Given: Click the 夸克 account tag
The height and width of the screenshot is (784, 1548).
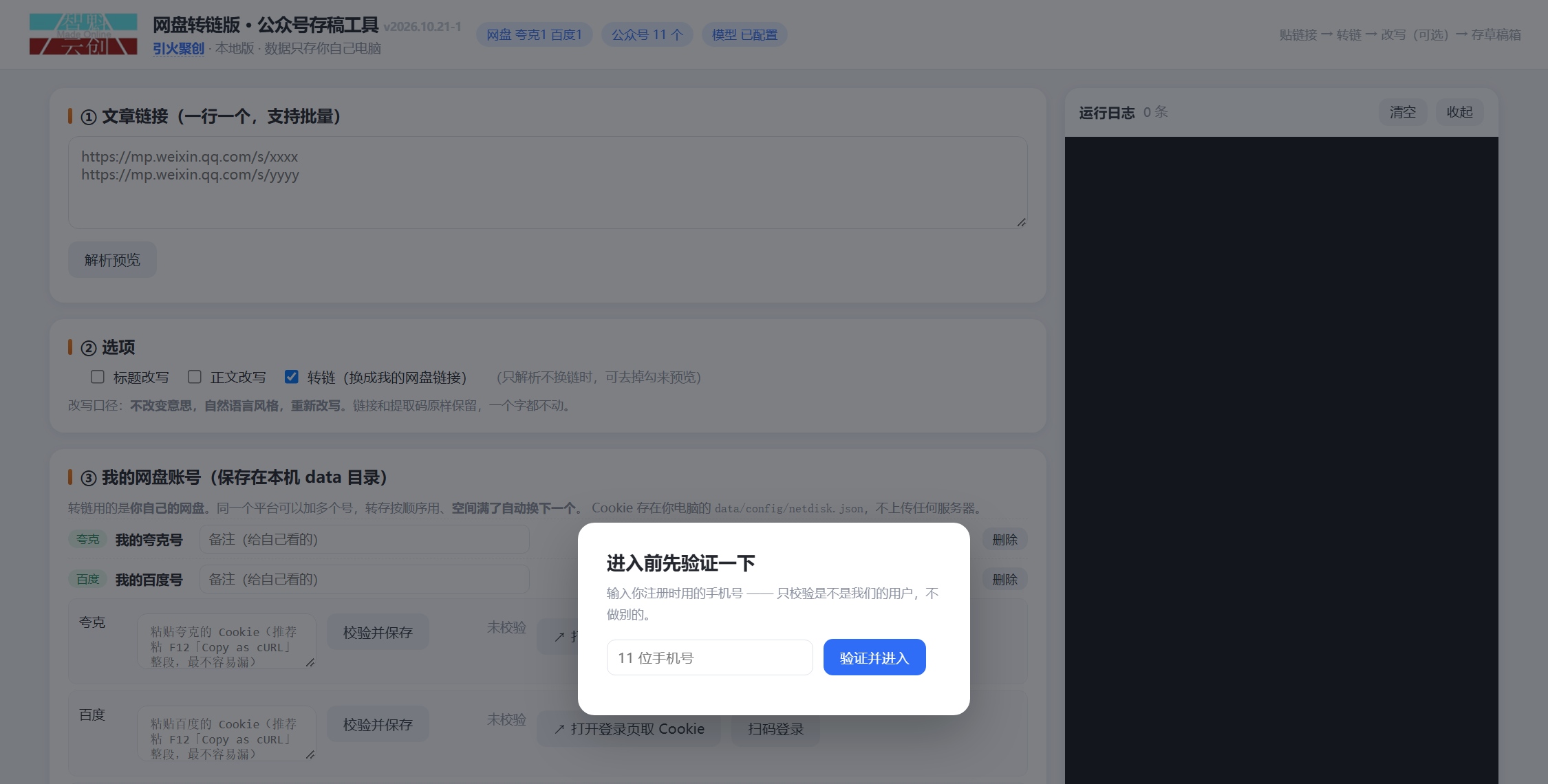Looking at the screenshot, I should [87, 539].
